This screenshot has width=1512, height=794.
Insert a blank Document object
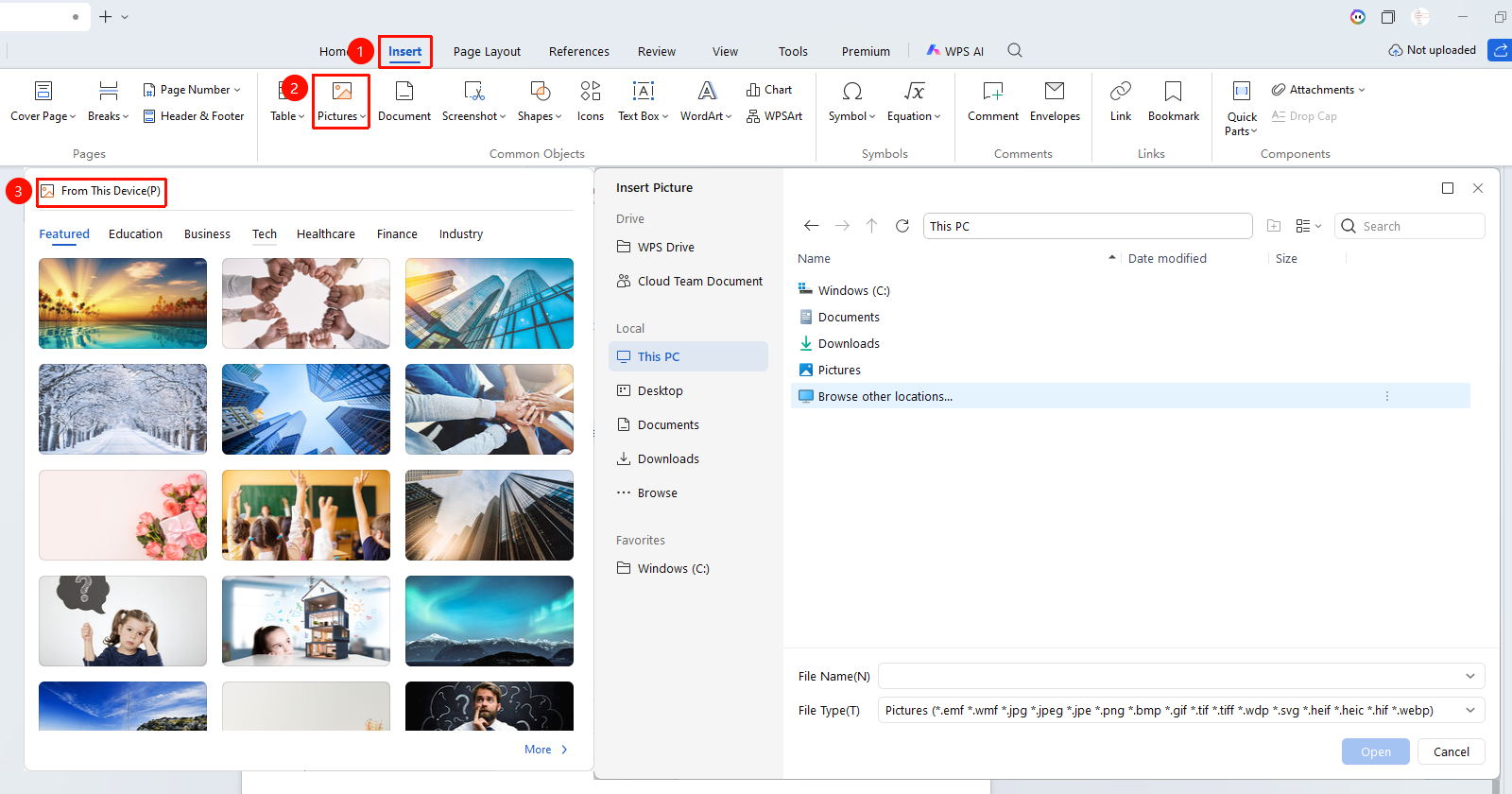(404, 102)
